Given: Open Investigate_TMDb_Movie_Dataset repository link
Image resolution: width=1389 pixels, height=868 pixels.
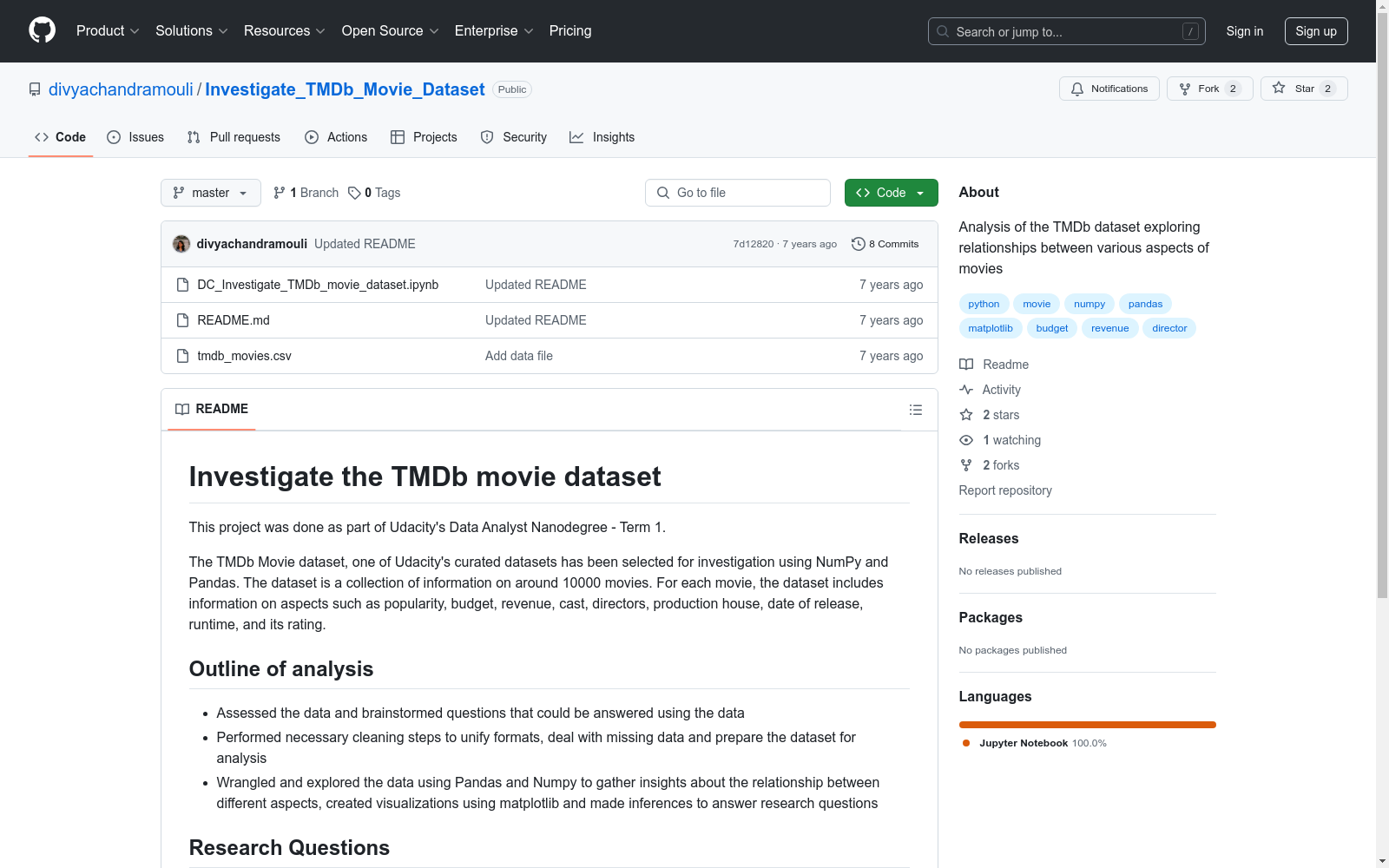Looking at the screenshot, I should (x=345, y=89).
